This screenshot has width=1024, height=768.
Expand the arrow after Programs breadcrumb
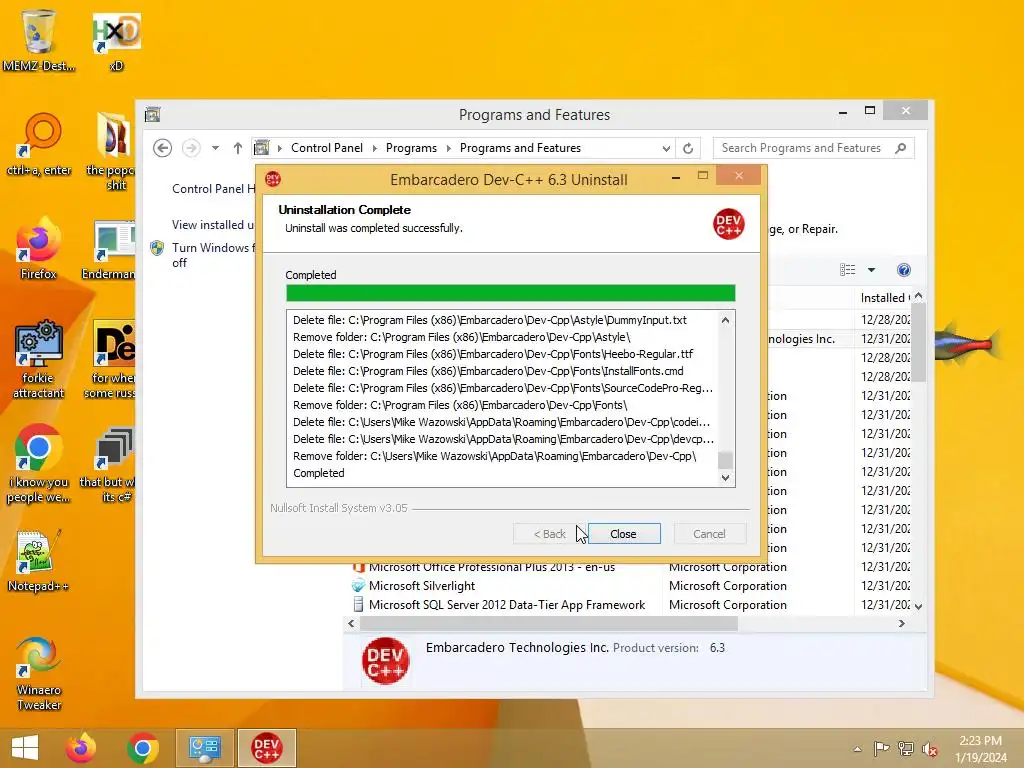(448, 148)
